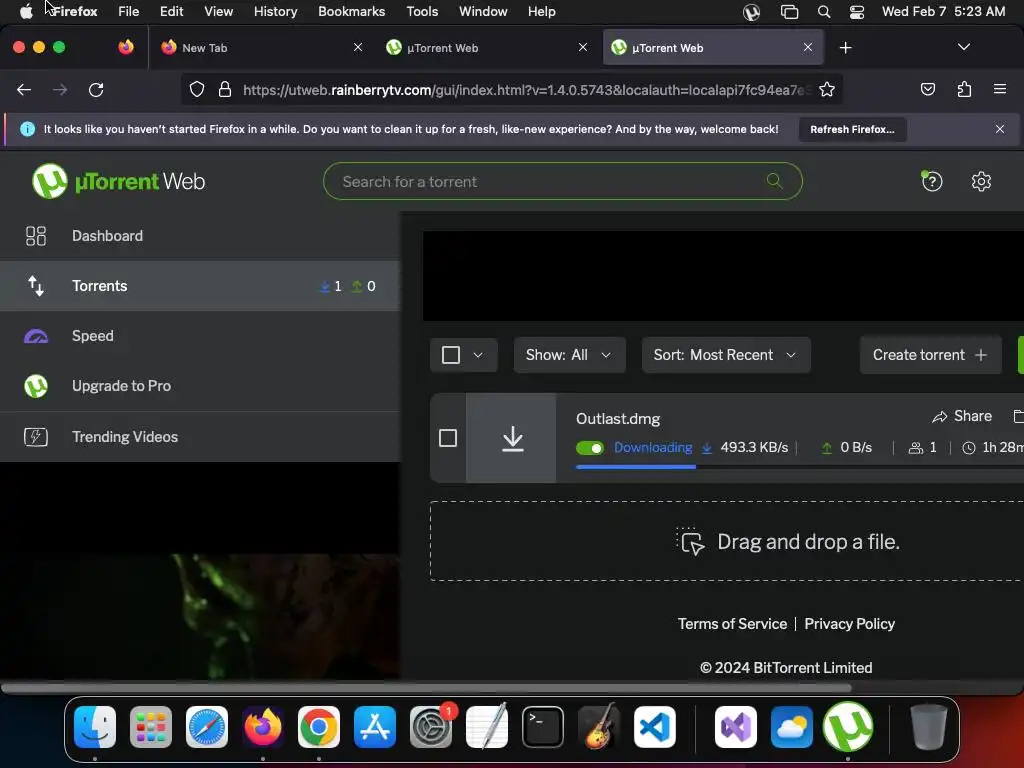Image resolution: width=1024 pixels, height=768 pixels.
Task: Open µTorrent settings gear
Action: (981, 181)
